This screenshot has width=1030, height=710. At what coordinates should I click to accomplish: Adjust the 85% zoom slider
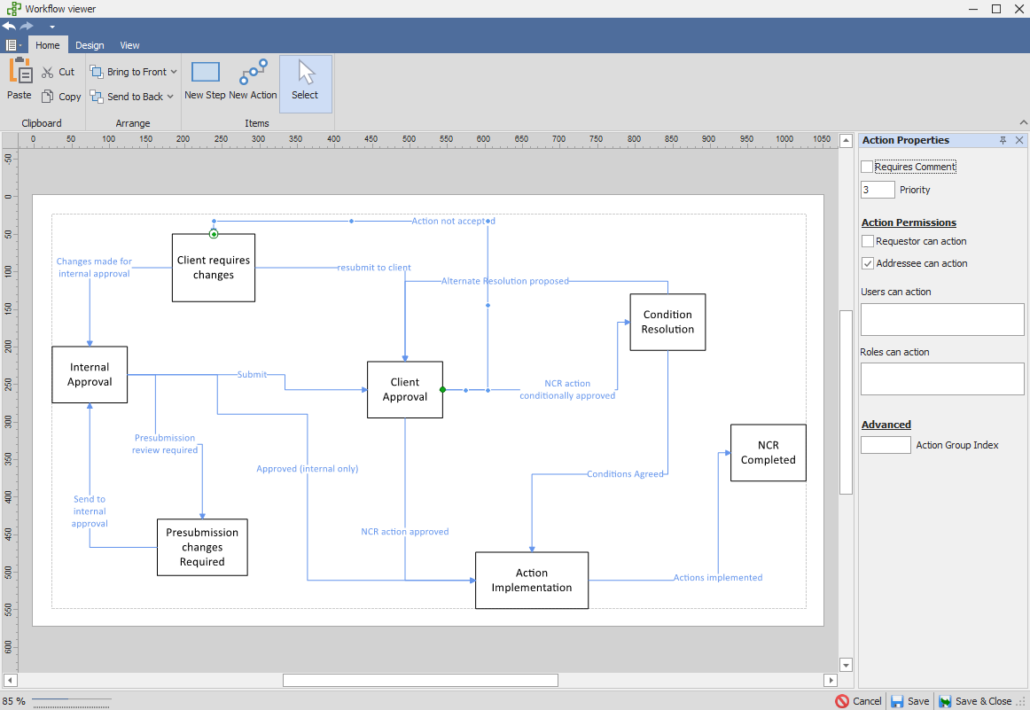click(x=70, y=701)
